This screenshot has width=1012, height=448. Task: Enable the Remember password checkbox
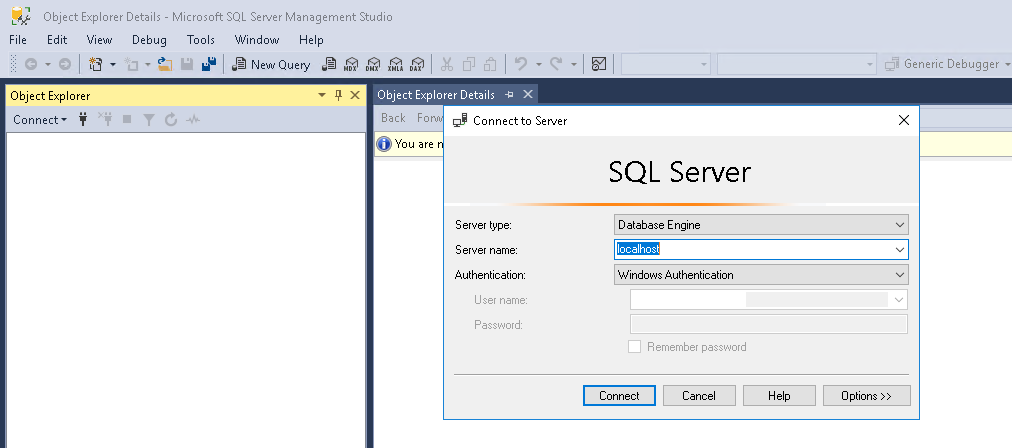click(634, 347)
